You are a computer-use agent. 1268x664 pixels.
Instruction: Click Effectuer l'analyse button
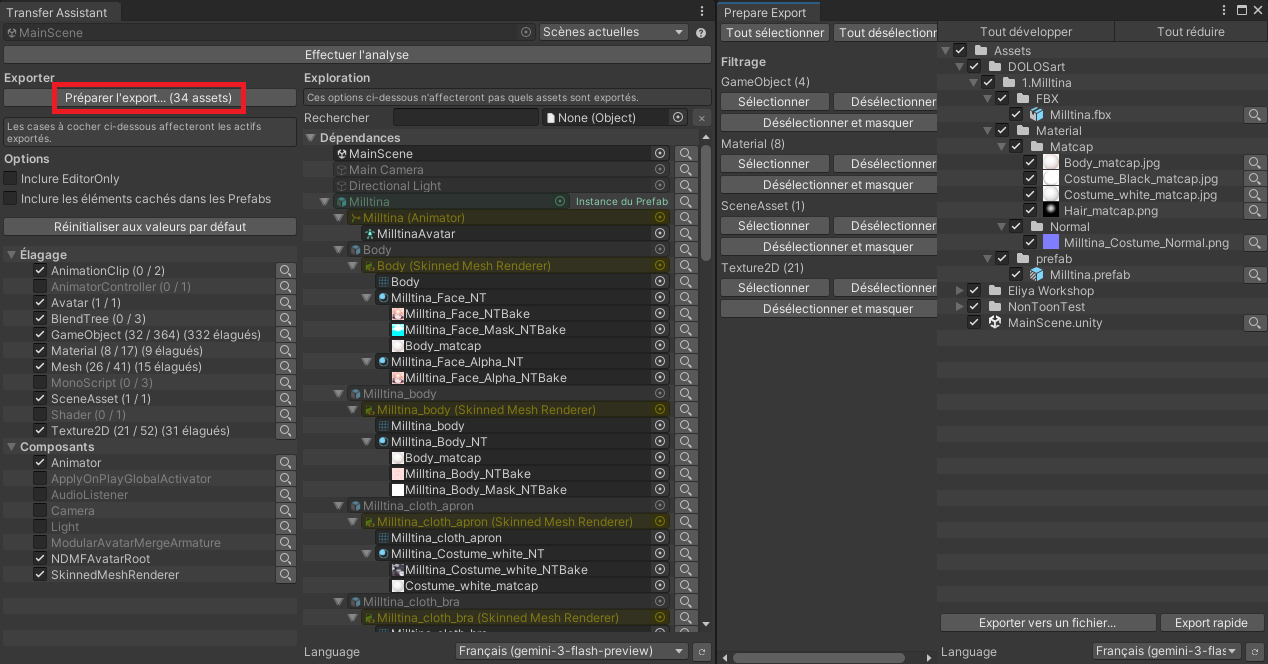pyautogui.click(x=357, y=54)
